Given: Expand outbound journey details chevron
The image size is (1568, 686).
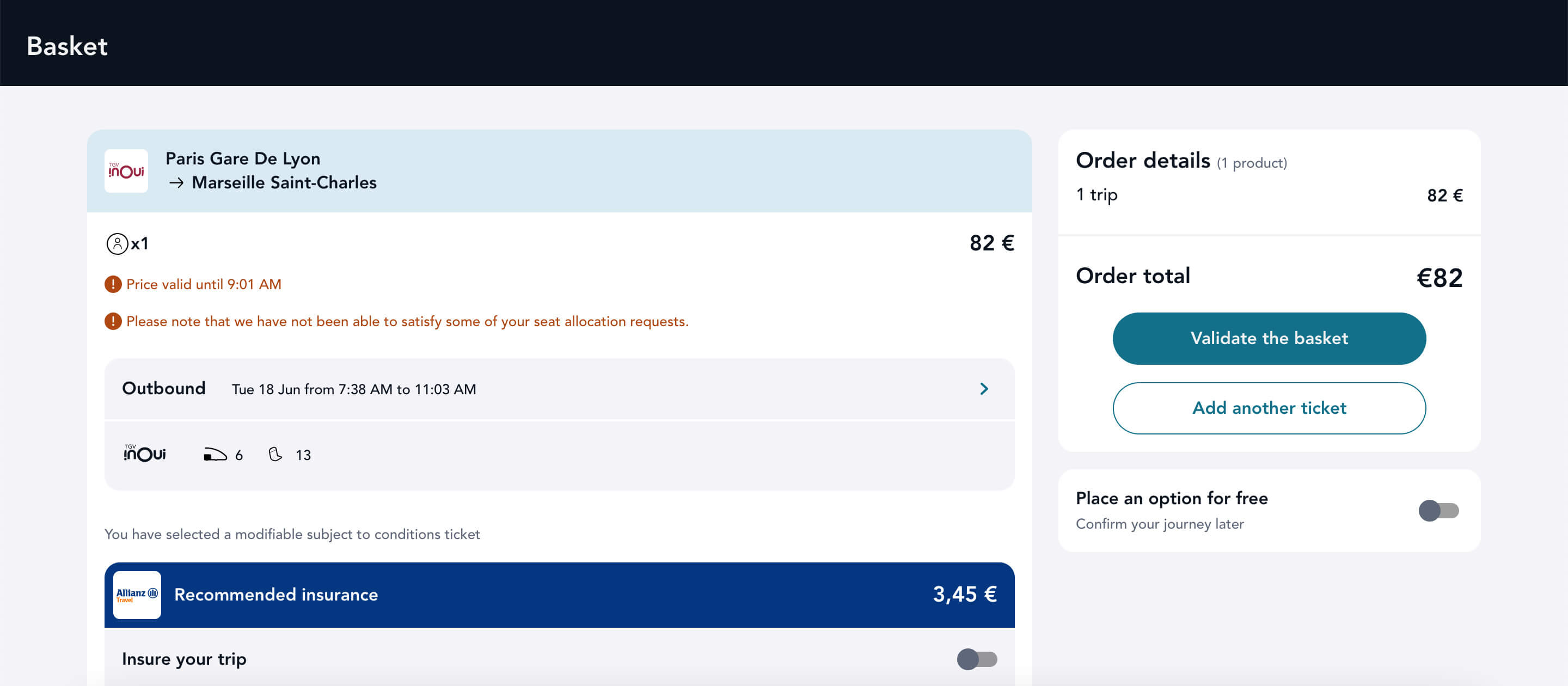Looking at the screenshot, I should [984, 389].
